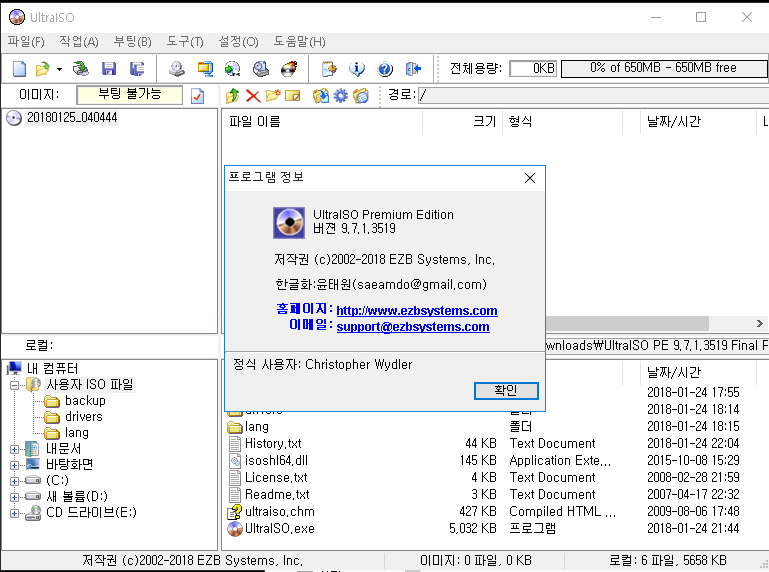Open the 부팅(B) menu
The image size is (769, 572).
click(132, 42)
